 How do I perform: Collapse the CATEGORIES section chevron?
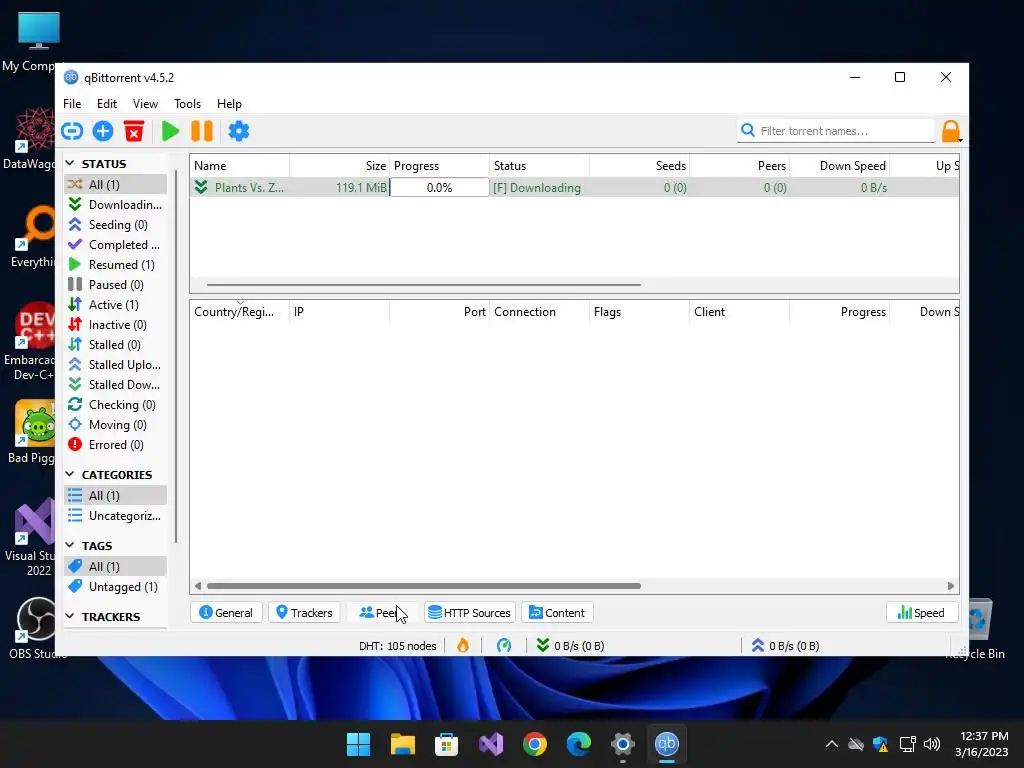[70, 474]
